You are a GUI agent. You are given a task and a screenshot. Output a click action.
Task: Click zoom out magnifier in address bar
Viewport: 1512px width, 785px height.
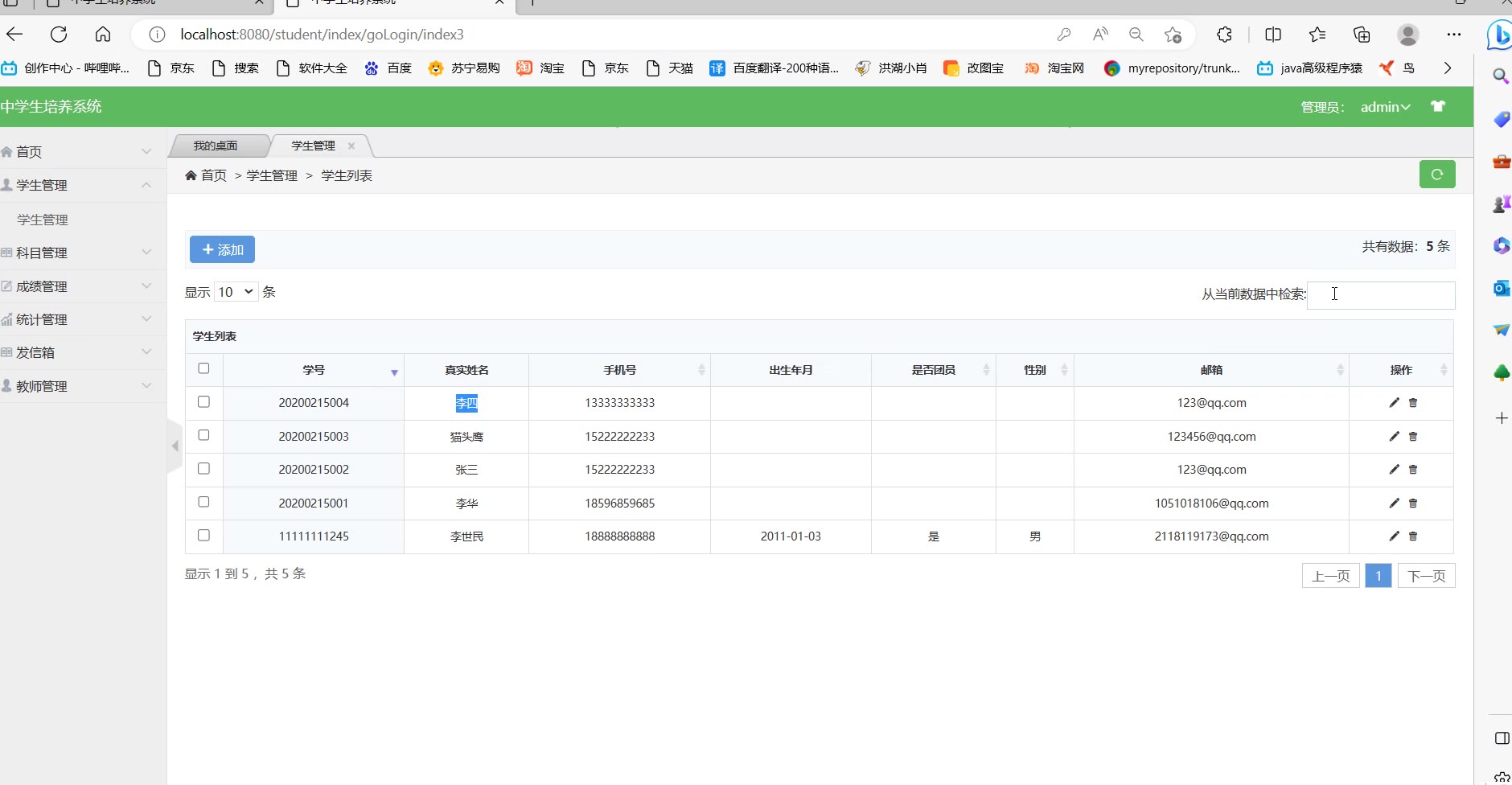click(1136, 35)
